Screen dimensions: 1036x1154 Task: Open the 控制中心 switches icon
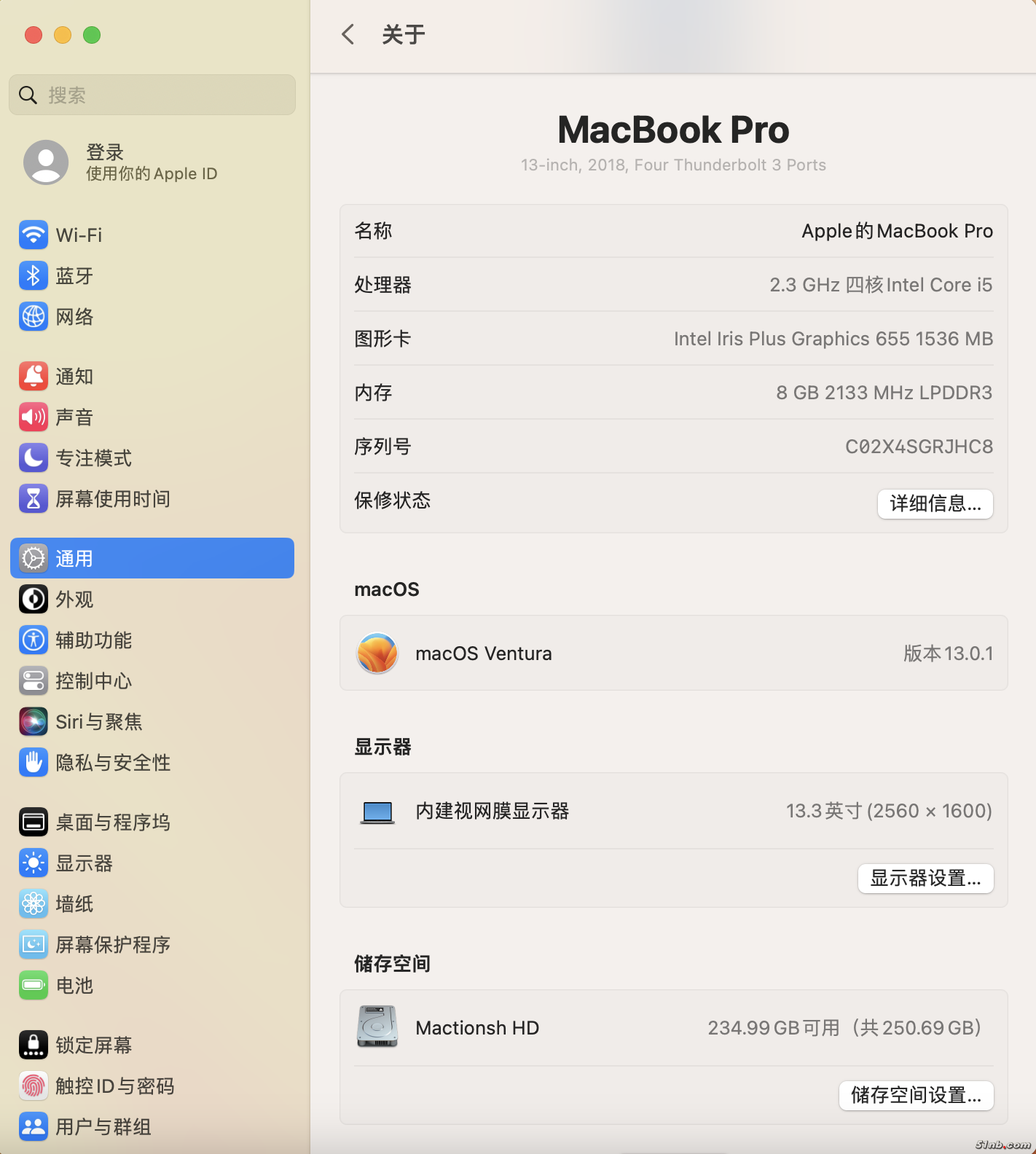tap(34, 680)
